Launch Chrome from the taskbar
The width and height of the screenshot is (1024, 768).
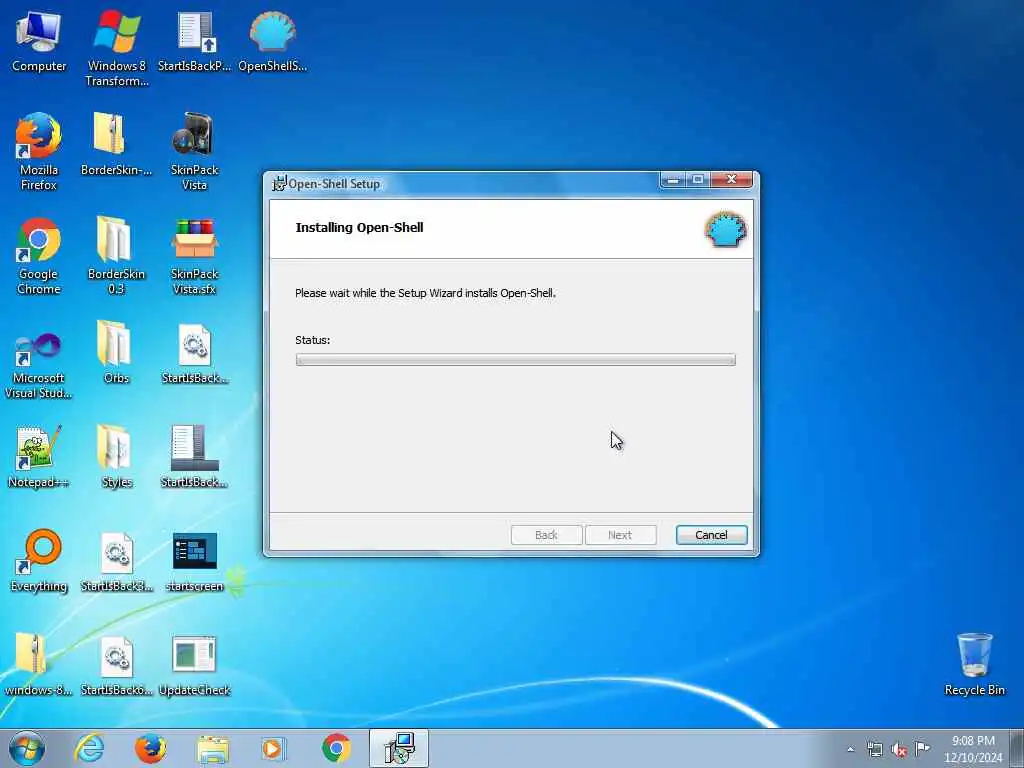pyautogui.click(x=336, y=748)
